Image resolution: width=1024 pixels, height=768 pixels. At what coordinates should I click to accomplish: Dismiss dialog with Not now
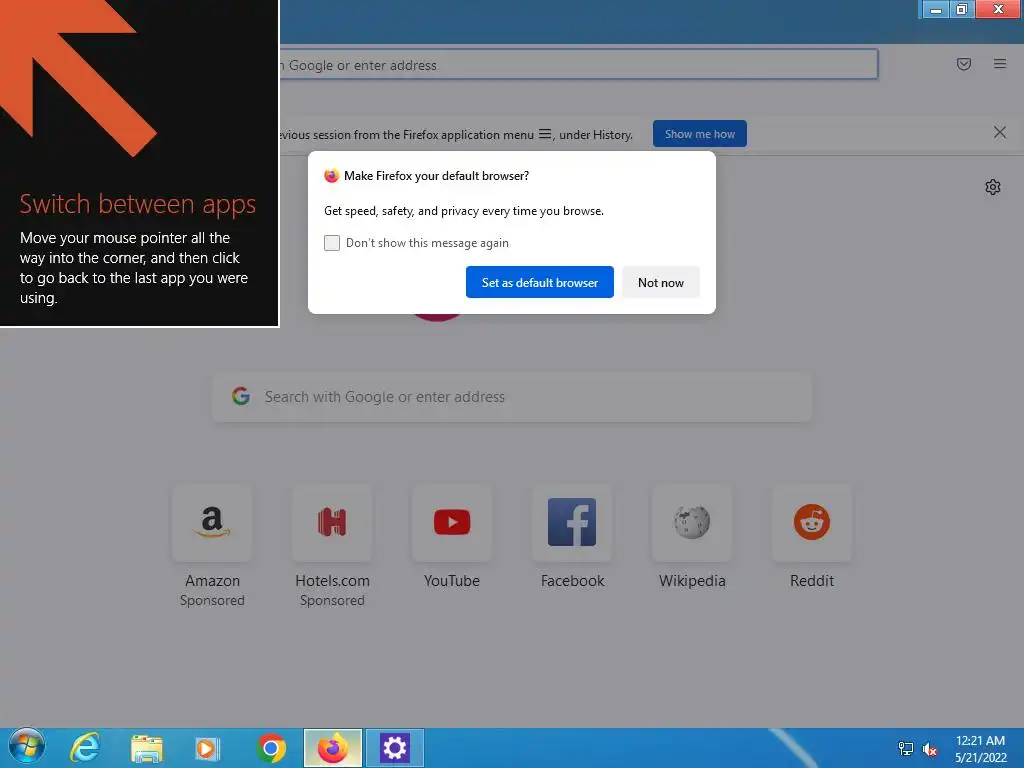[660, 282]
